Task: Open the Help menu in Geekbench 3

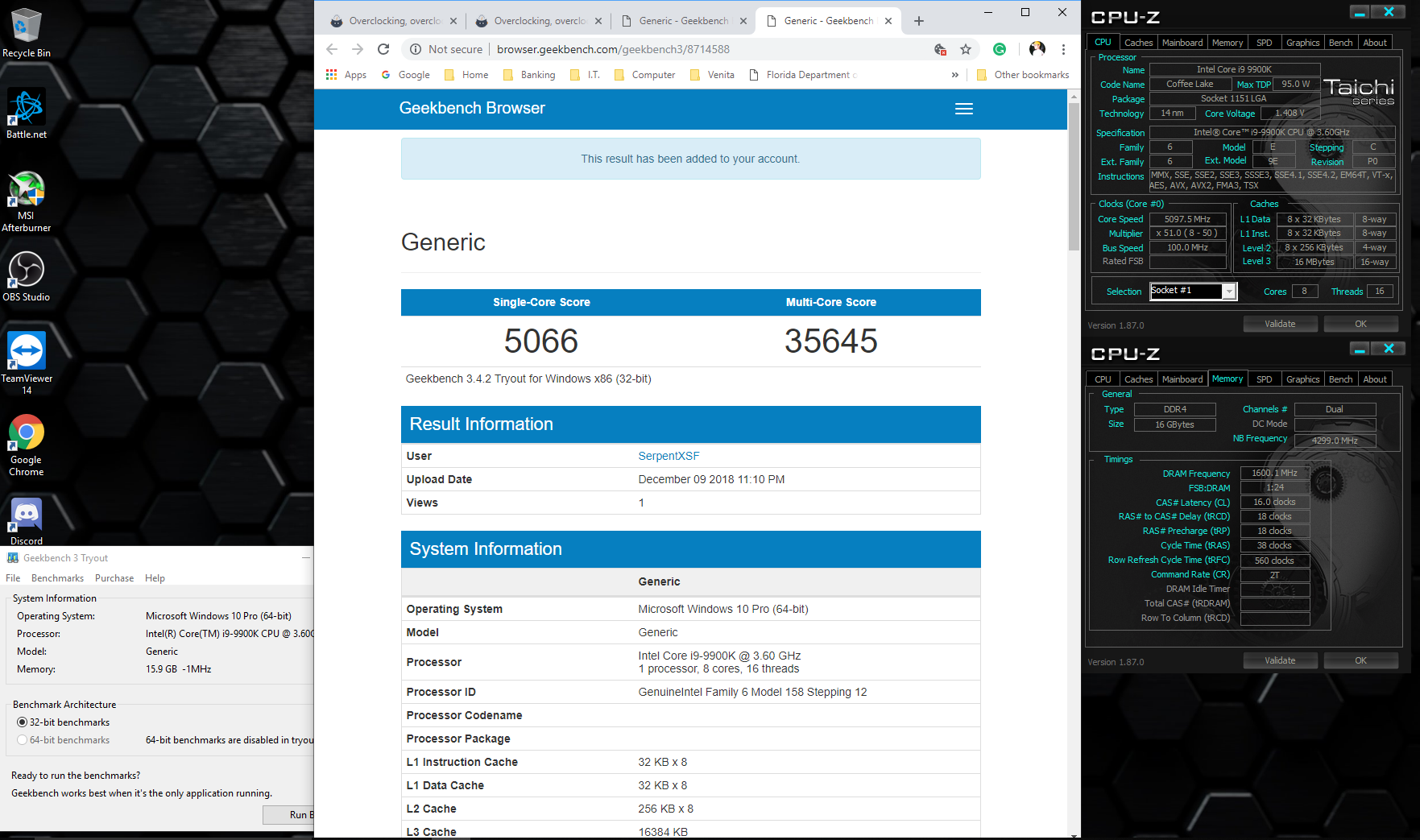Action: point(155,578)
